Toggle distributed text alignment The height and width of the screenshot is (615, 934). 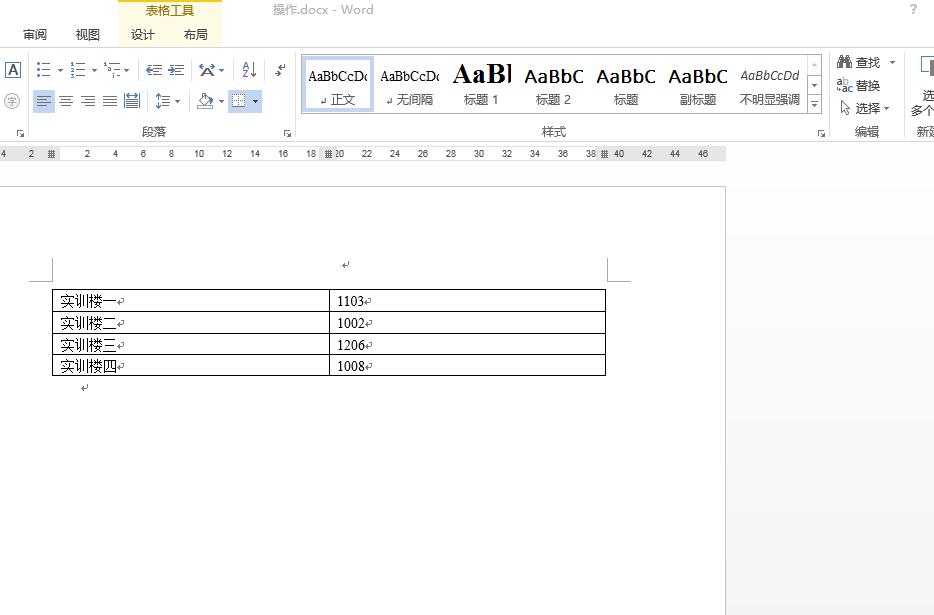pos(131,100)
